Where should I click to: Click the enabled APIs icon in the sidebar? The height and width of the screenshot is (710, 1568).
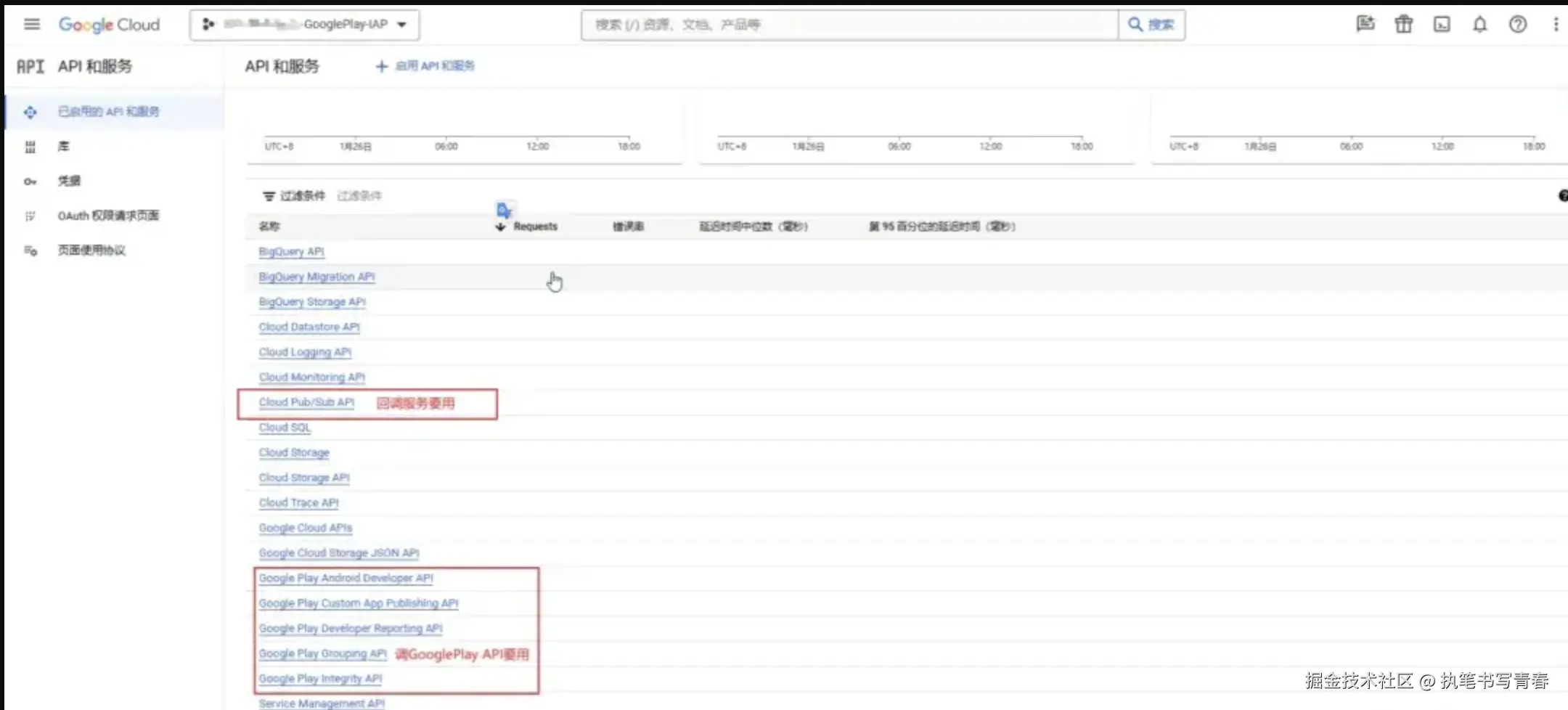click(x=30, y=112)
